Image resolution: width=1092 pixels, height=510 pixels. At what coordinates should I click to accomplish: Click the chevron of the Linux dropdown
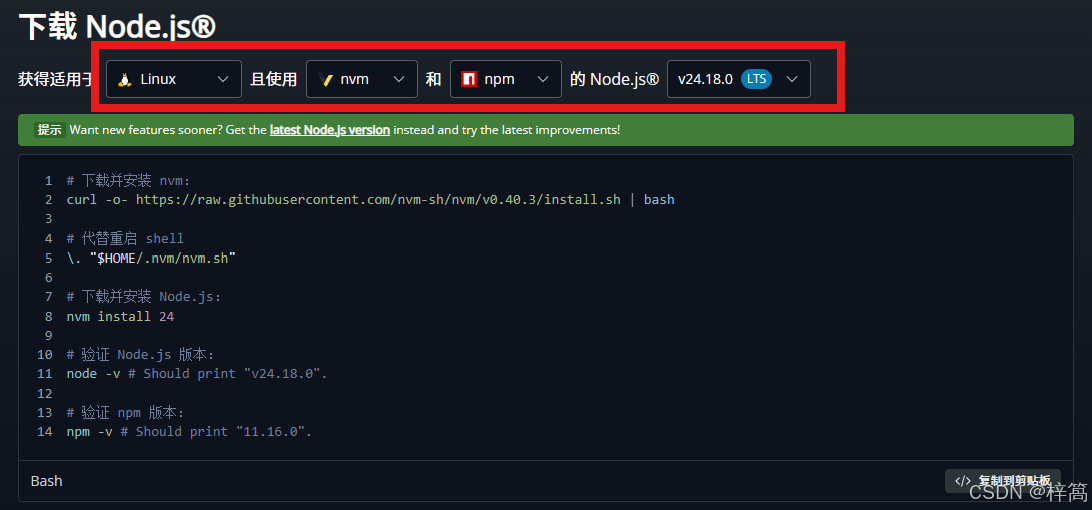224,79
